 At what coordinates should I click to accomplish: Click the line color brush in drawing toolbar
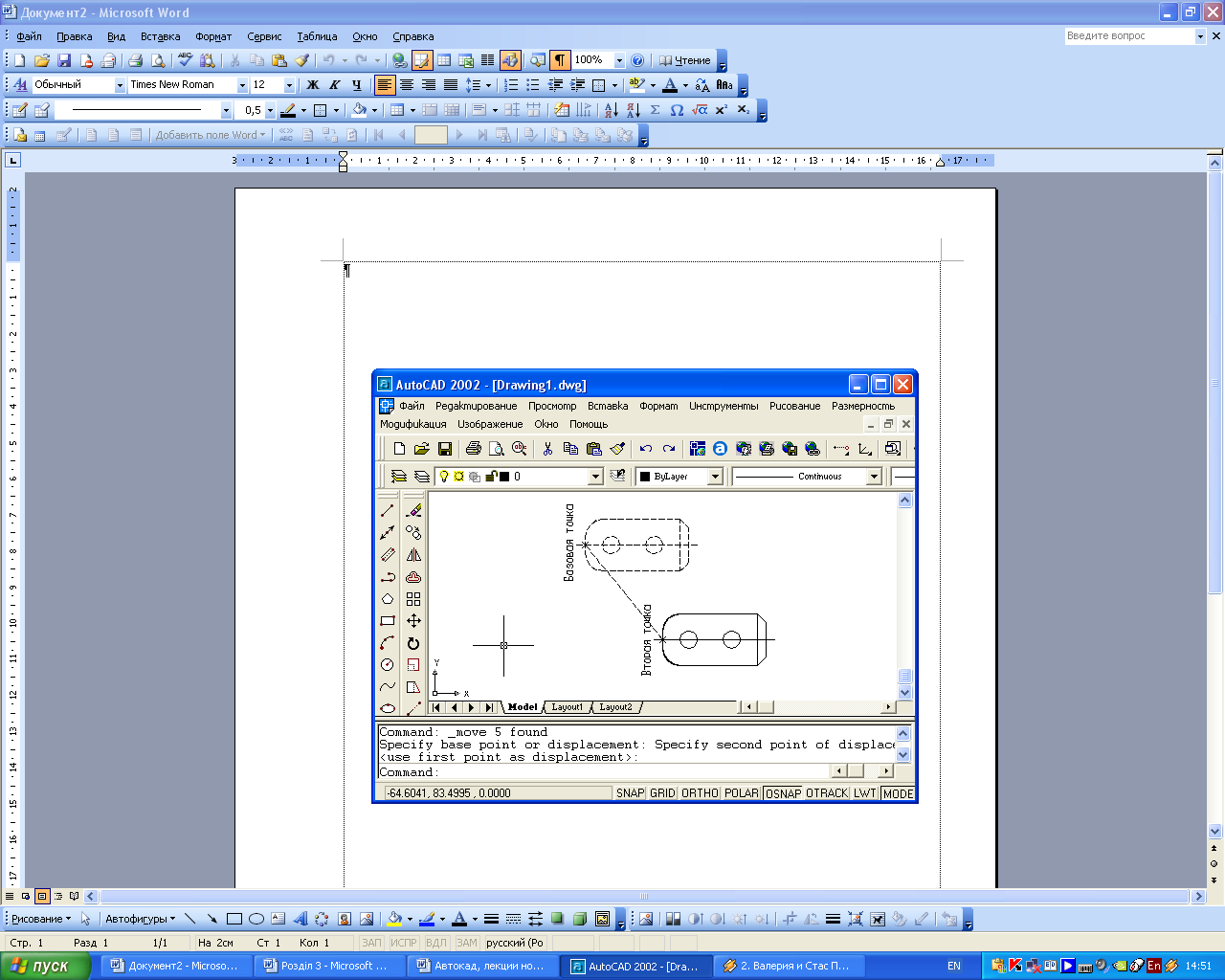coord(427,919)
